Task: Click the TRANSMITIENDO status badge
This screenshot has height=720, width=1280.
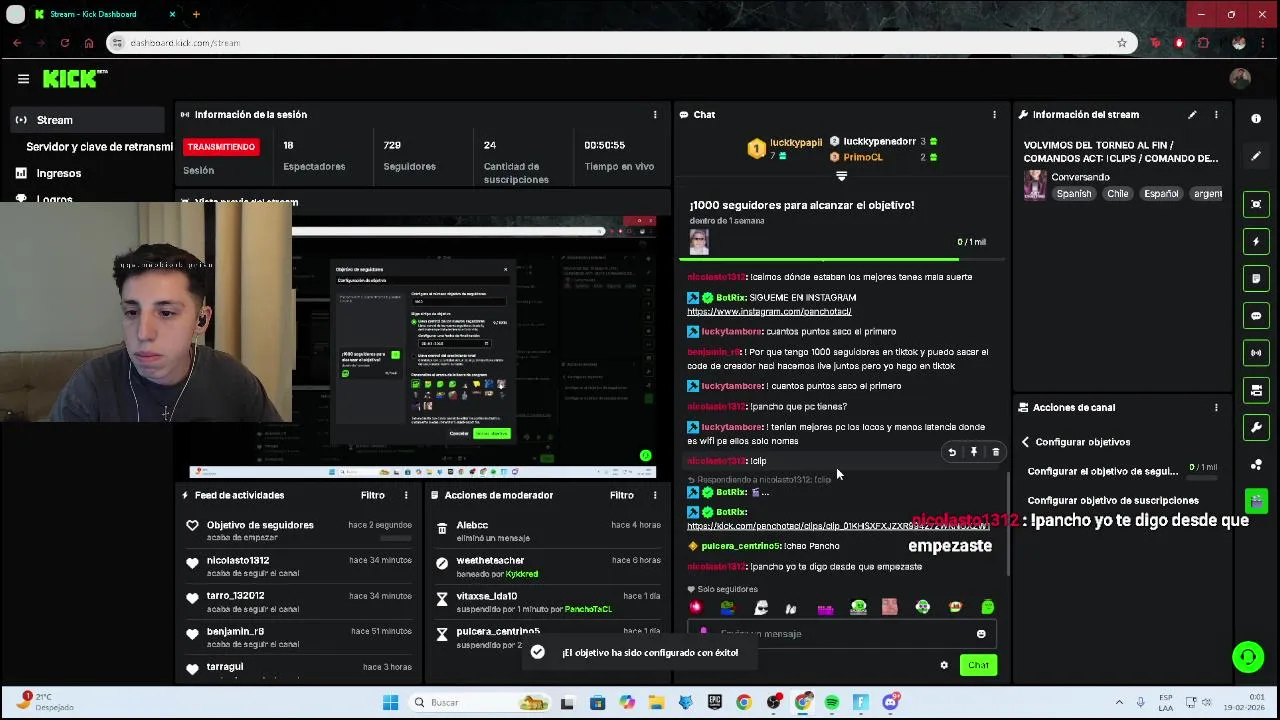Action: [221, 147]
